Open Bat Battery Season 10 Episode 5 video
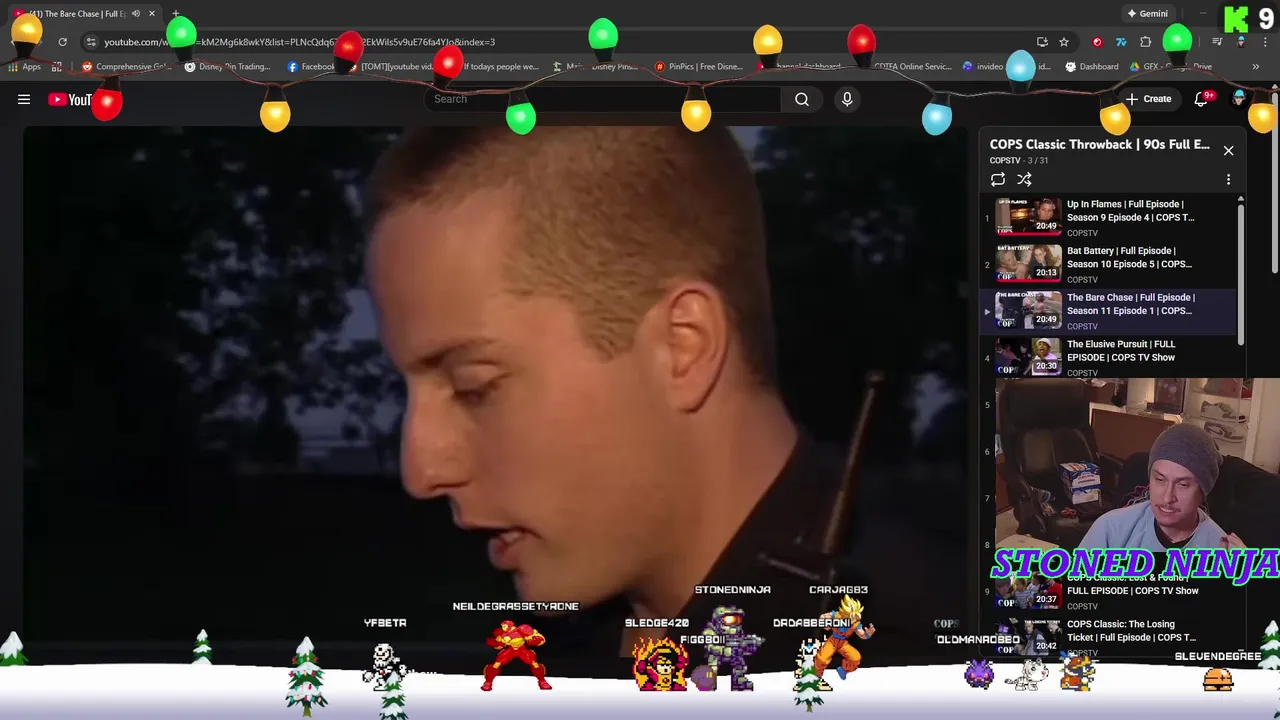 tap(1129, 258)
